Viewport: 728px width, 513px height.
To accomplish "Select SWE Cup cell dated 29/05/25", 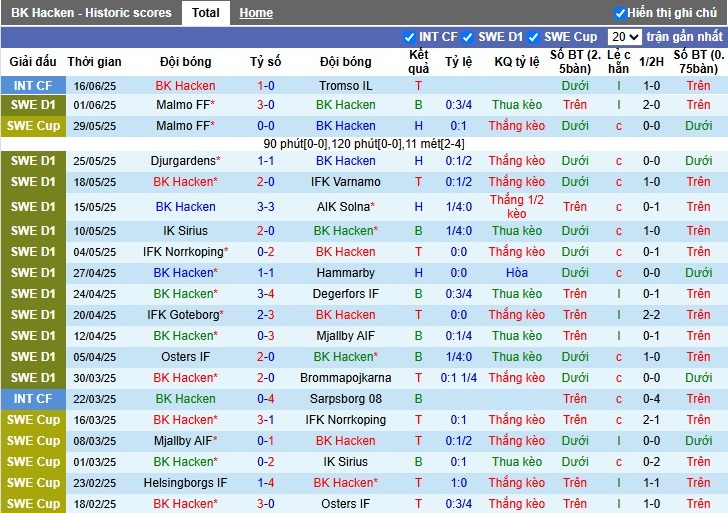I will [x=33, y=126].
